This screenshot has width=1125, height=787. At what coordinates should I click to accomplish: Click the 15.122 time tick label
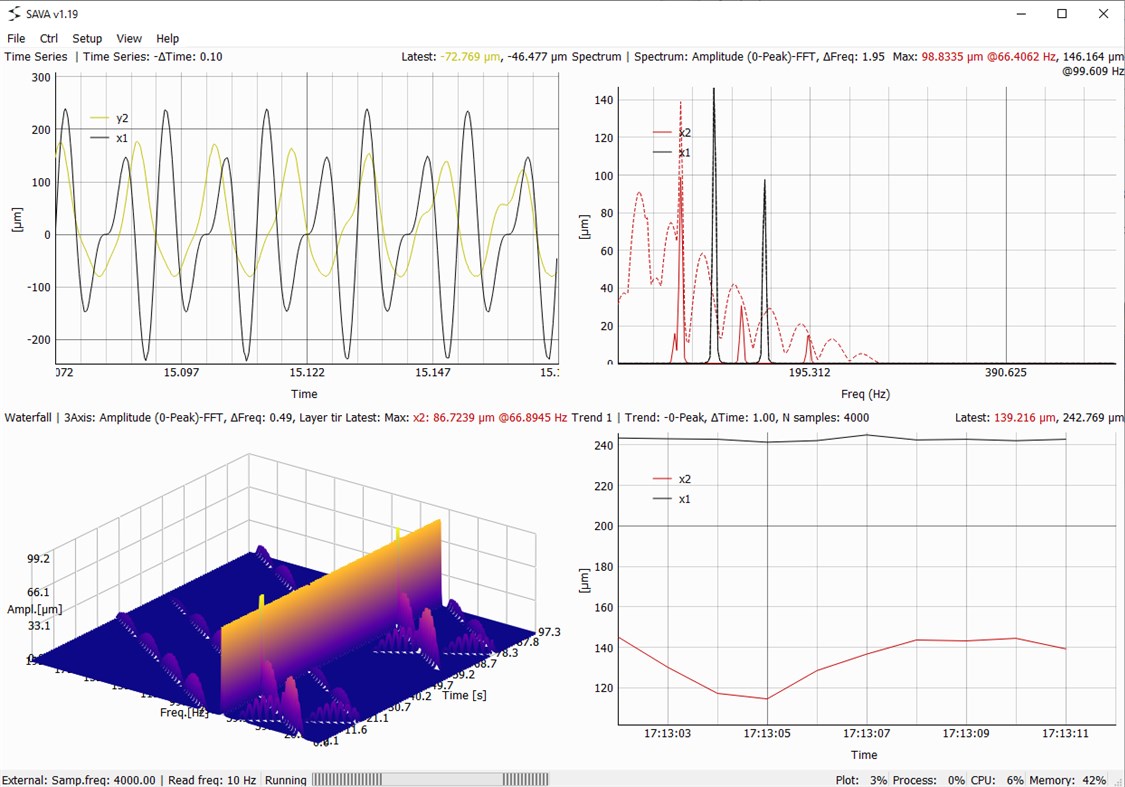307,372
